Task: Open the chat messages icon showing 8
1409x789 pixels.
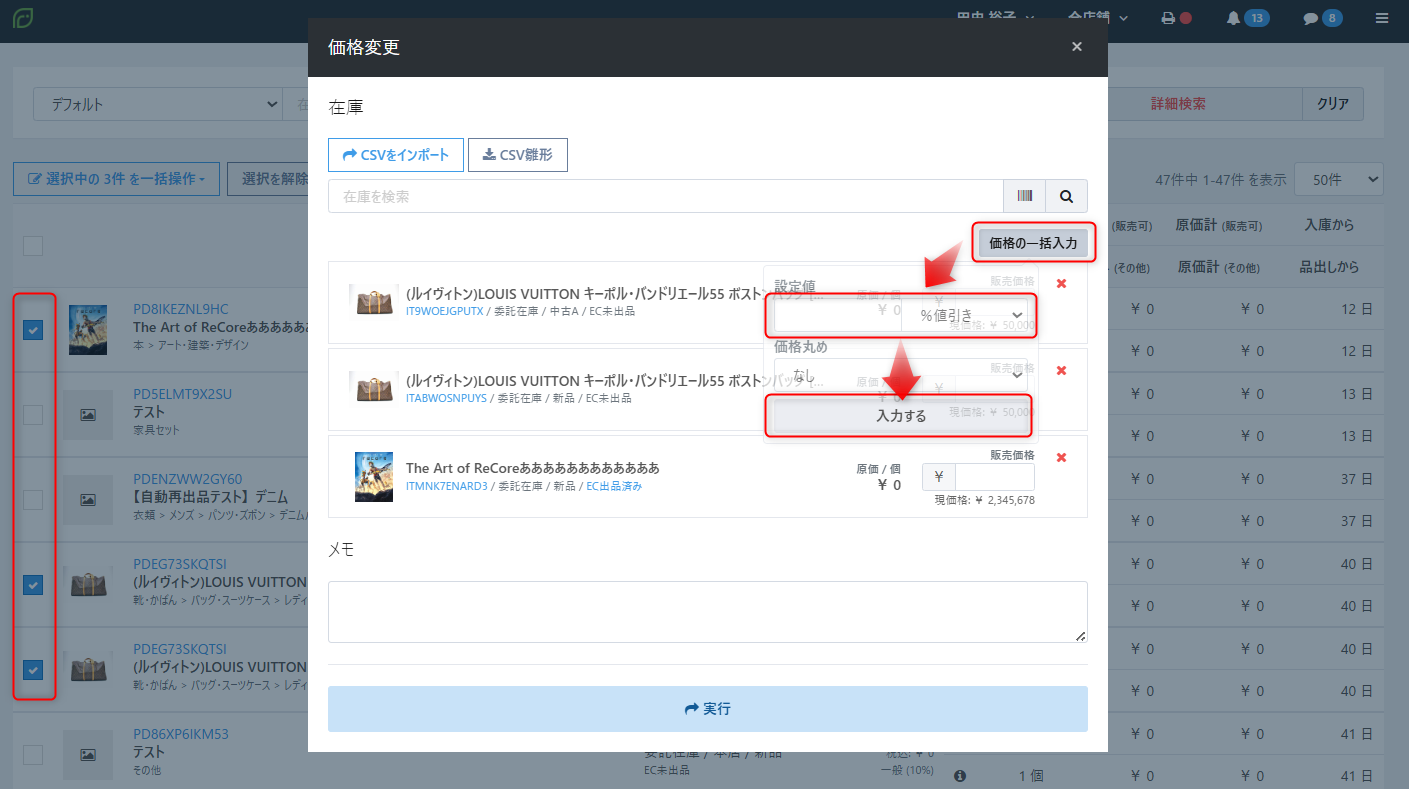Action: click(1322, 18)
